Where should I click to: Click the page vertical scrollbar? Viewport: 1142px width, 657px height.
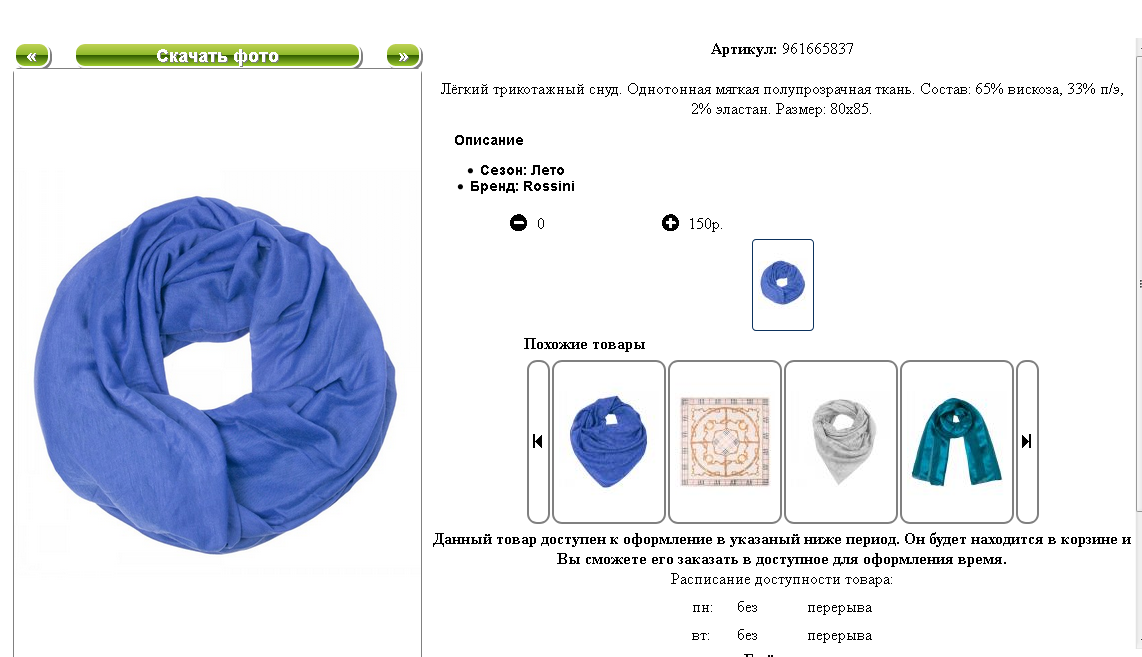pyautogui.click(x=1138, y=342)
